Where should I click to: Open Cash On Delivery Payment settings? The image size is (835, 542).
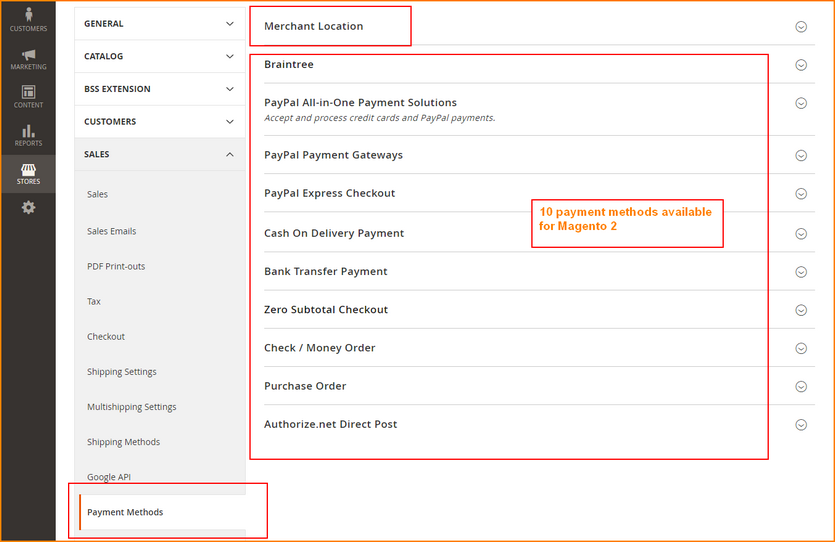800,234
